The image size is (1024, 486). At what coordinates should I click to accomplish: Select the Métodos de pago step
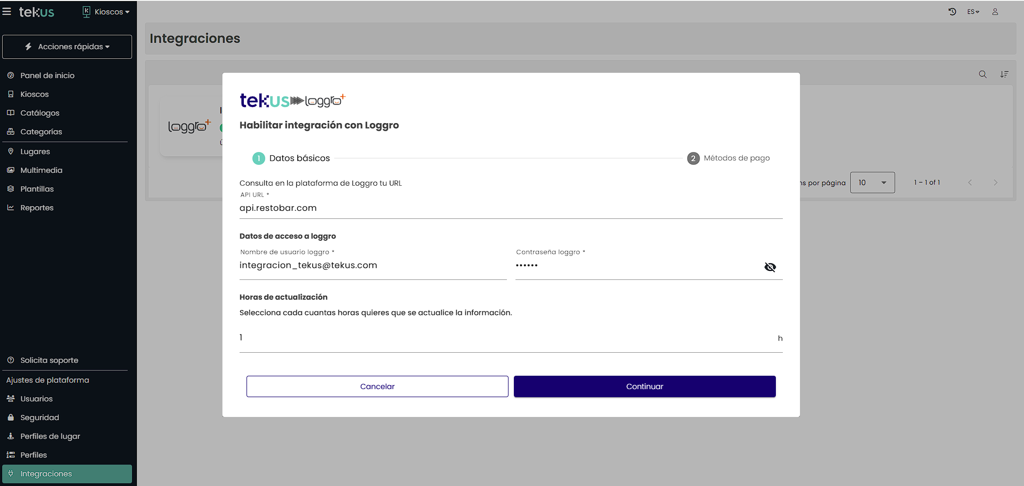point(728,158)
